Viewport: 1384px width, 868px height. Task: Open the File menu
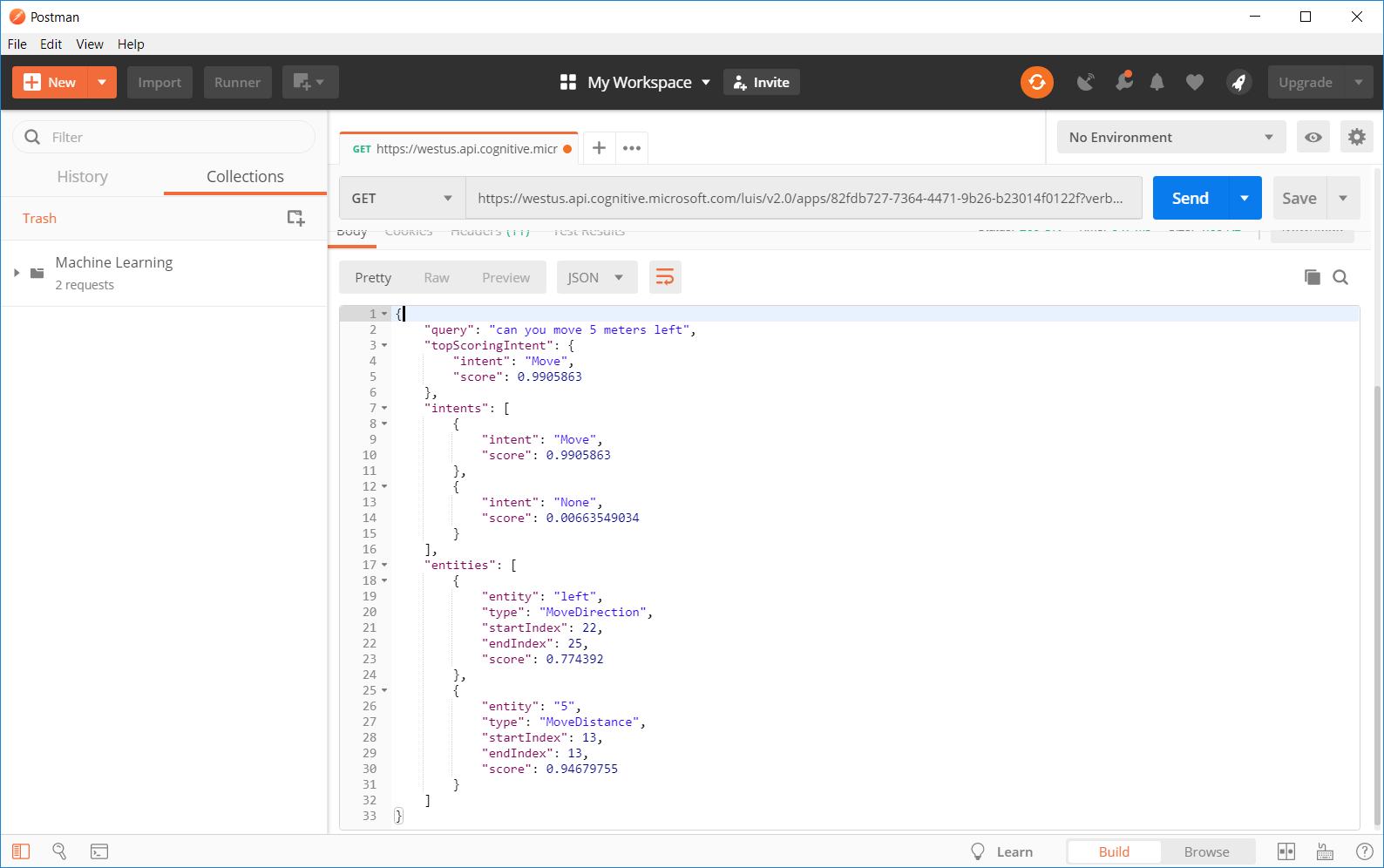(17, 44)
